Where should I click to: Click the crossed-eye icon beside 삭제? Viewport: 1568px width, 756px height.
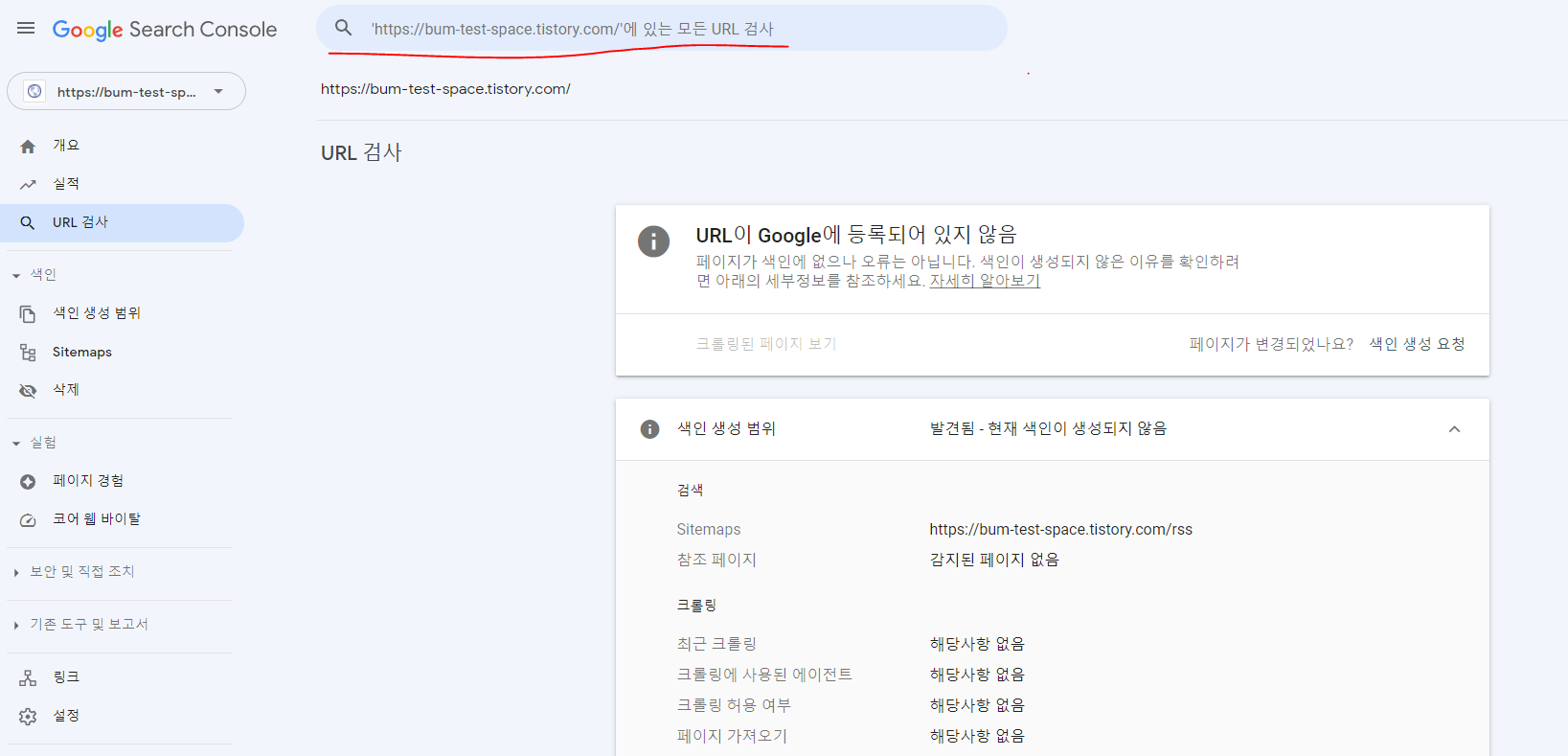coord(28,391)
